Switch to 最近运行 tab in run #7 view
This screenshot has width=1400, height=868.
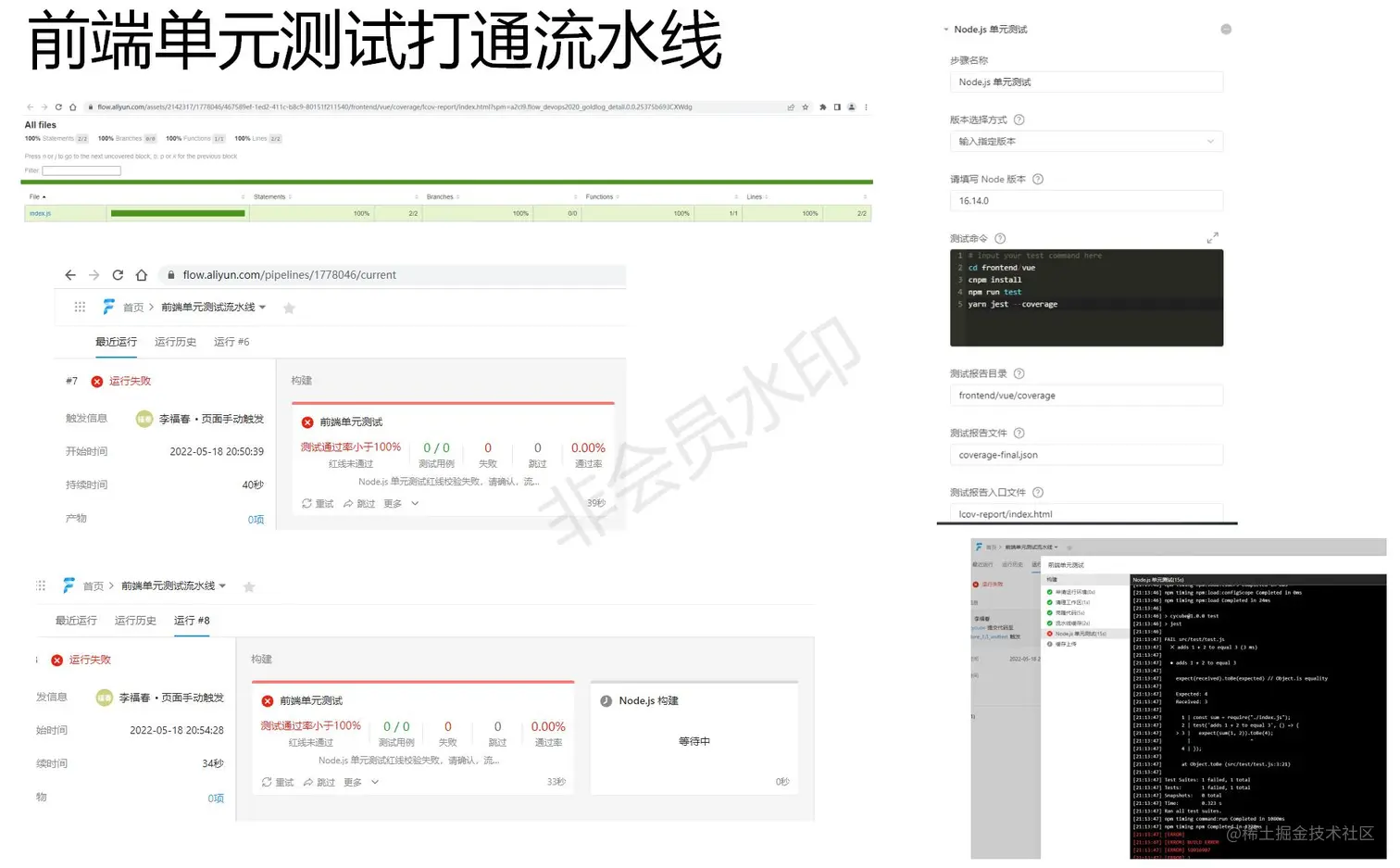(116, 342)
